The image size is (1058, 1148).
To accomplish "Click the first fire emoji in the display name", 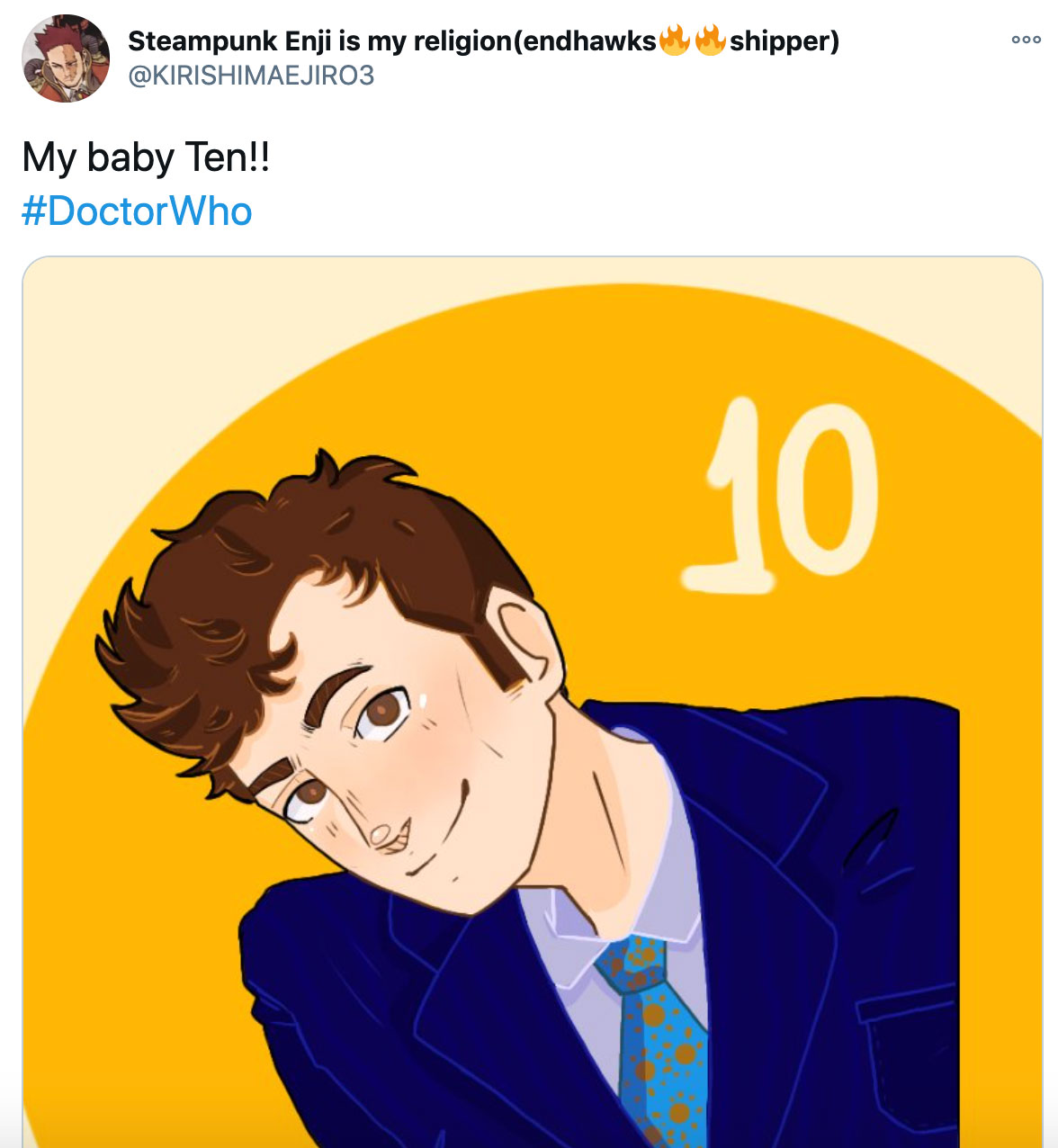I will click(x=675, y=40).
